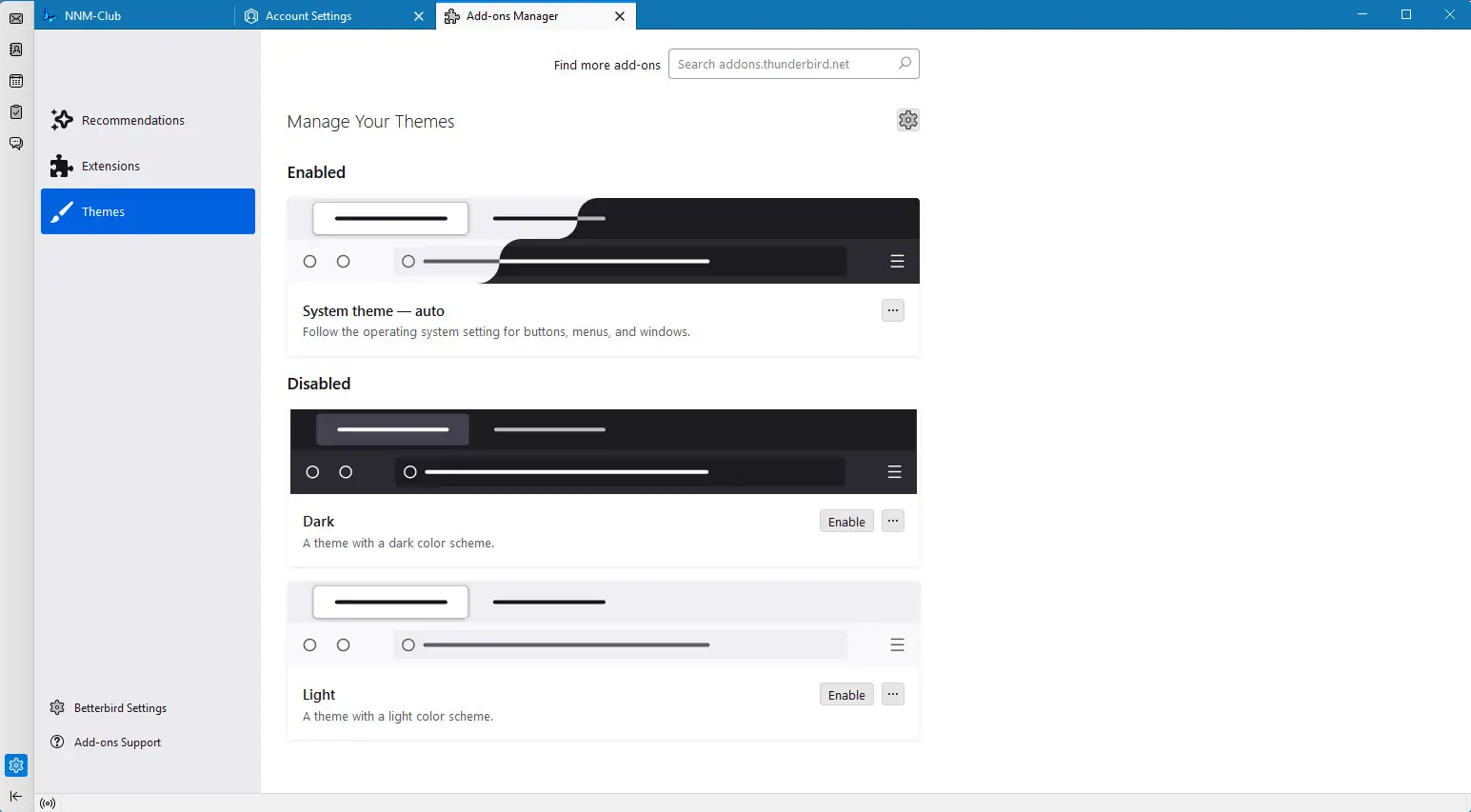
Task: Open more options for the Dark theme
Action: [893, 521]
